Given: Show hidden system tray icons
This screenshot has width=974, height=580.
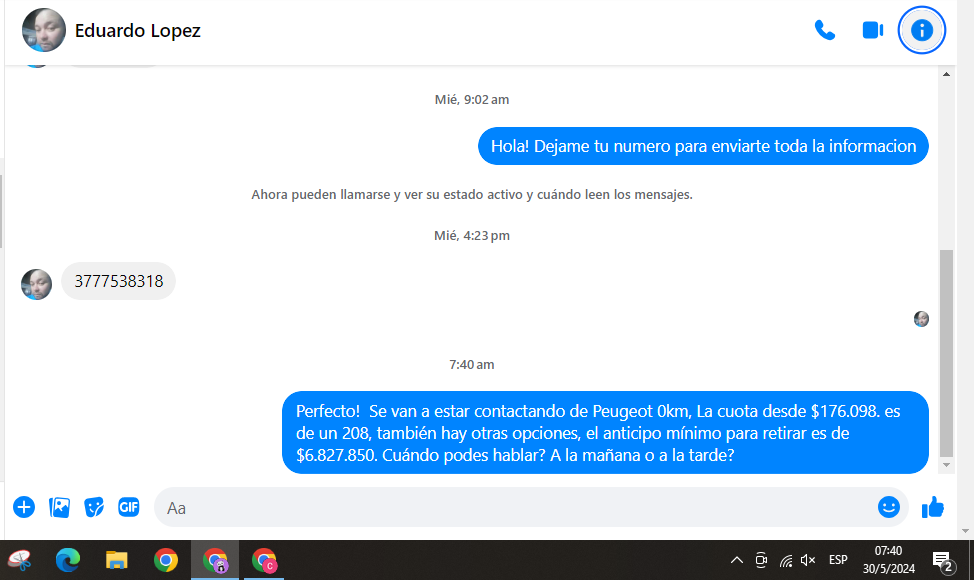Looking at the screenshot, I should [737, 560].
